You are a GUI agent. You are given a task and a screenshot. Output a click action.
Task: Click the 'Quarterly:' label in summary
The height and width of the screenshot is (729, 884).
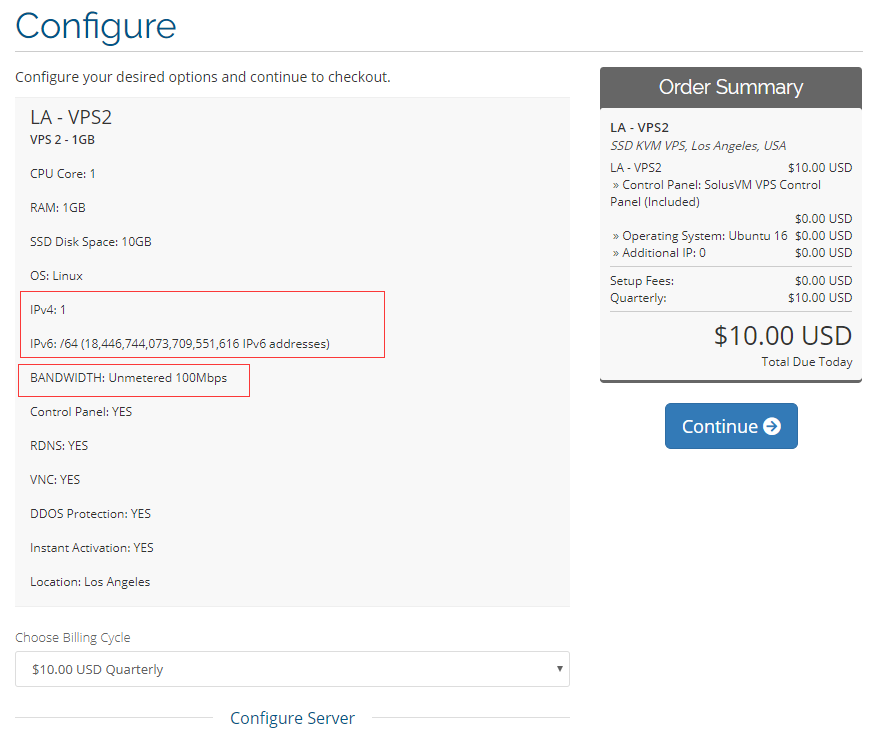638,298
